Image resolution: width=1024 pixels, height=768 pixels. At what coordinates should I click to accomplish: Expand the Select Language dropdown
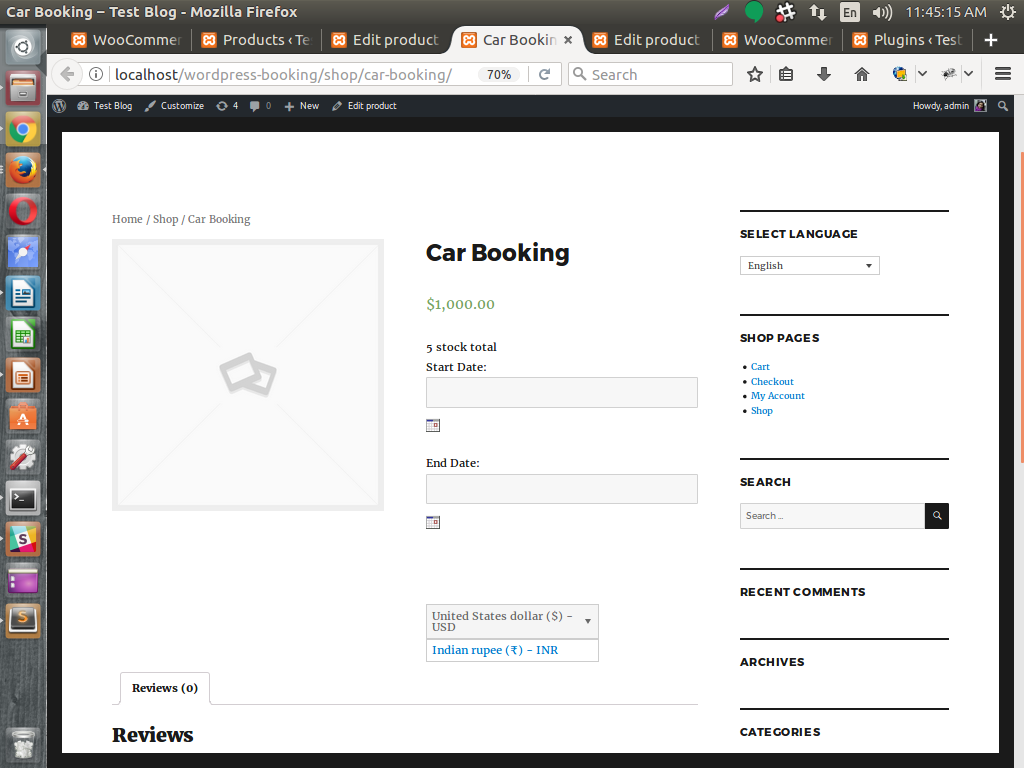tap(809, 266)
